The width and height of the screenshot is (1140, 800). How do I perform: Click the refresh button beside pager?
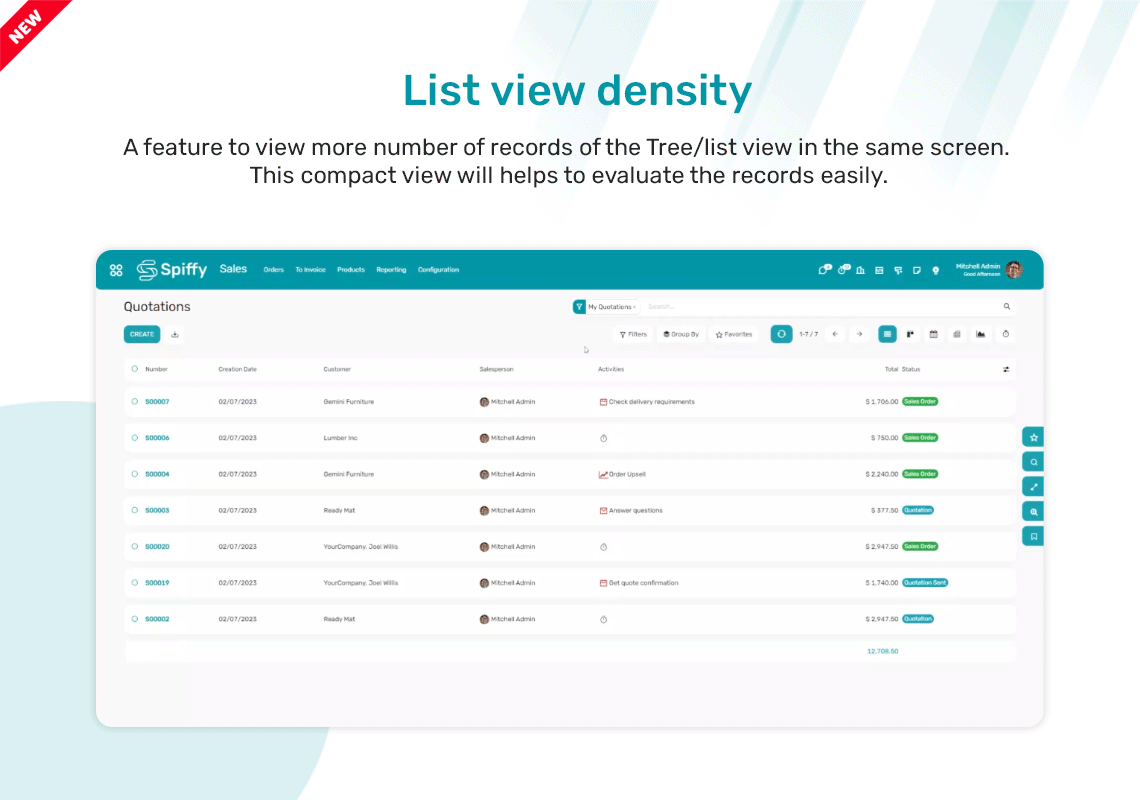coord(782,334)
